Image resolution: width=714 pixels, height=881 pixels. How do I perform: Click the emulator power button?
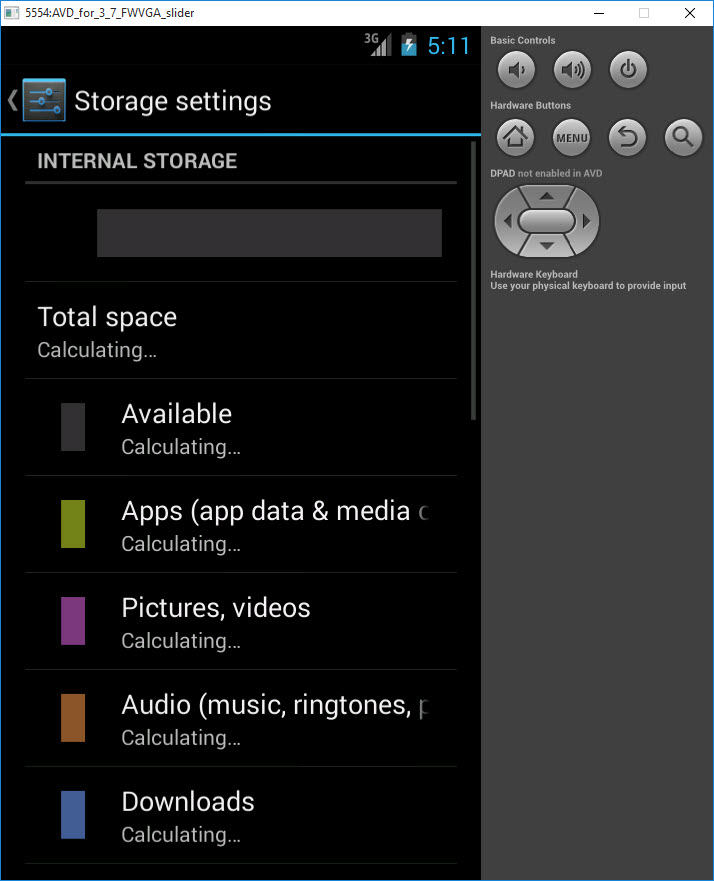pyautogui.click(x=627, y=70)
